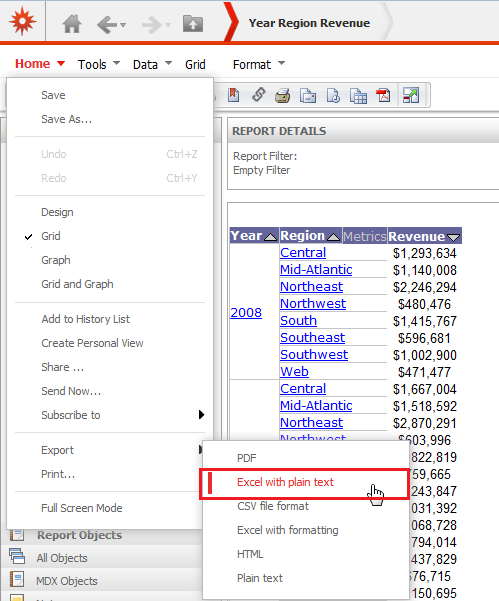The width and height of the screenshot is (499, 601).
Task: Select the checked Grid view option
Action: (x=51, y=236)
